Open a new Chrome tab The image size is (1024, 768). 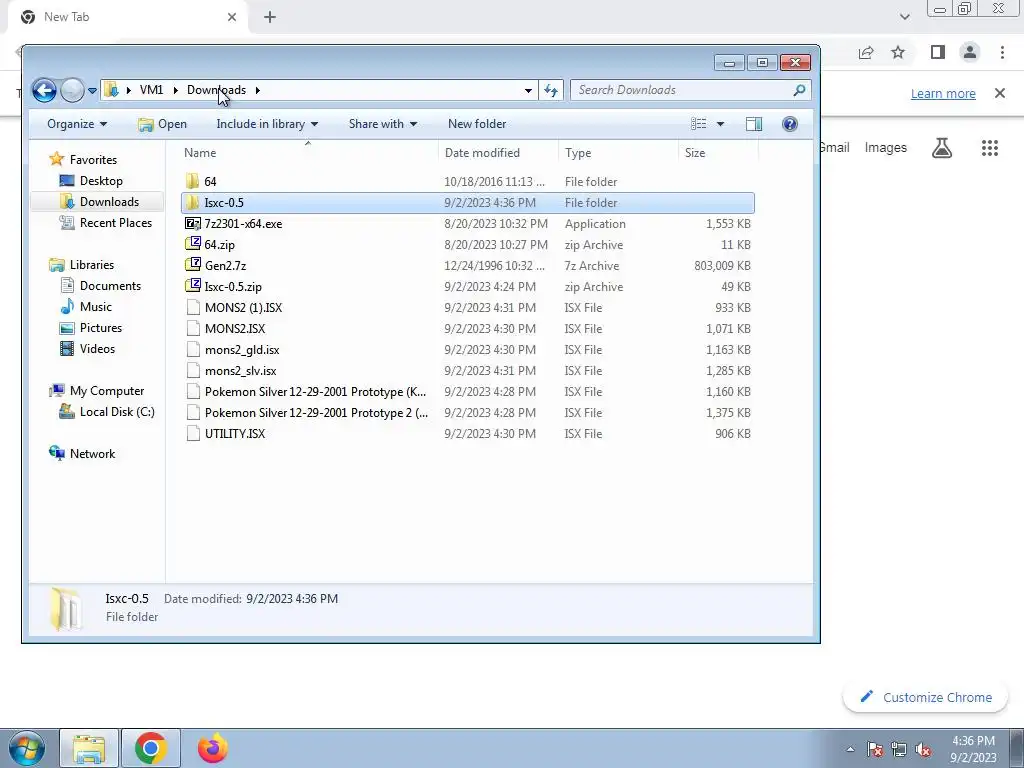pos(270,17)
